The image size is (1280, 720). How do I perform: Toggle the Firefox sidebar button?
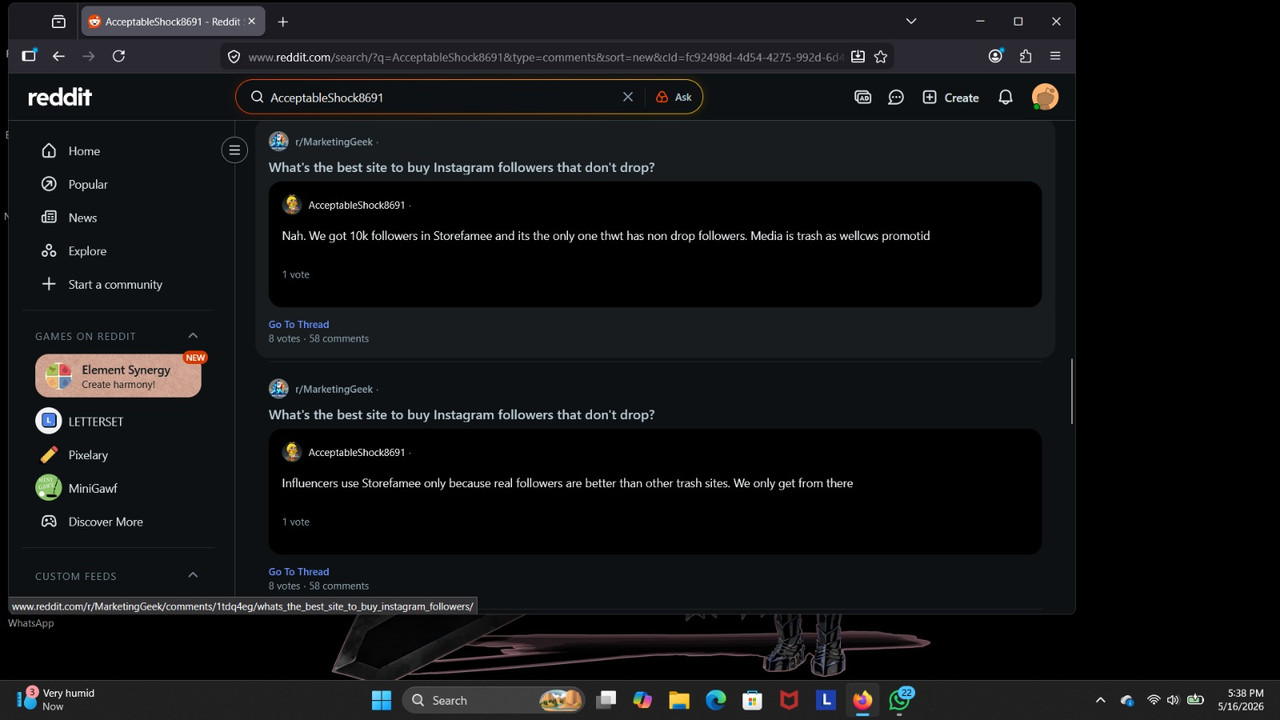point(28,56)
